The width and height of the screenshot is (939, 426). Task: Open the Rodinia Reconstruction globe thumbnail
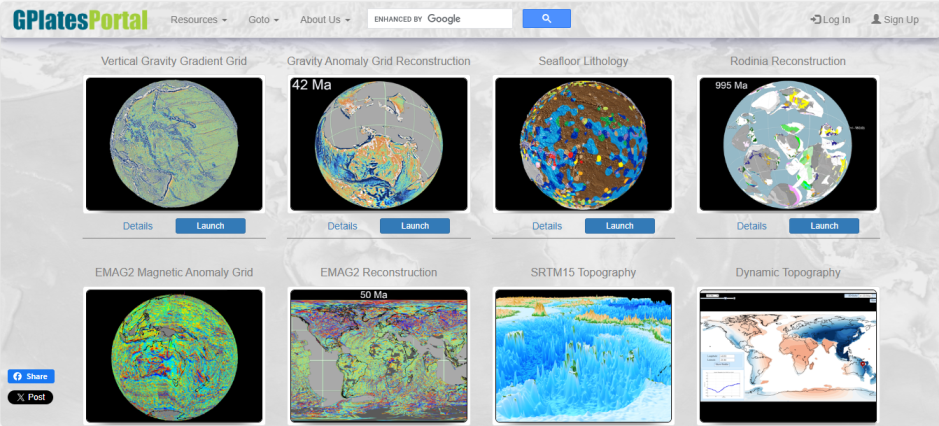click(787, 144)
